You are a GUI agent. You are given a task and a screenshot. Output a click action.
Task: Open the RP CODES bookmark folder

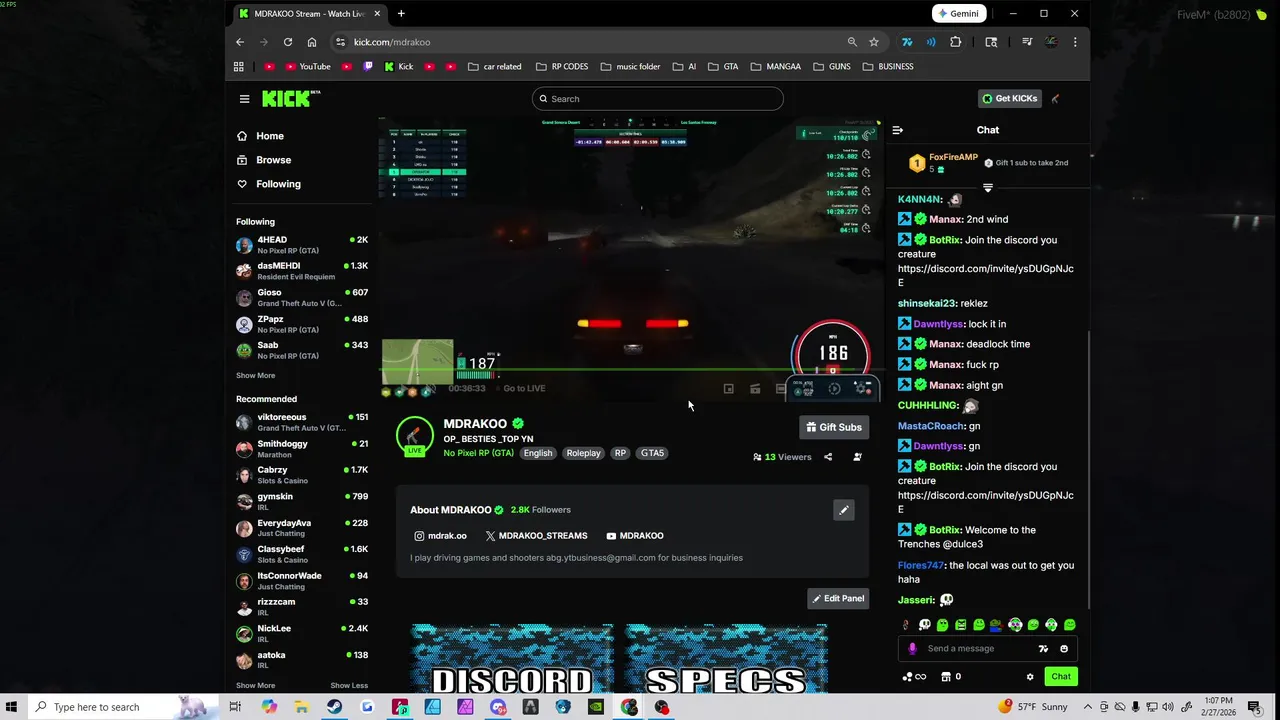562,67
